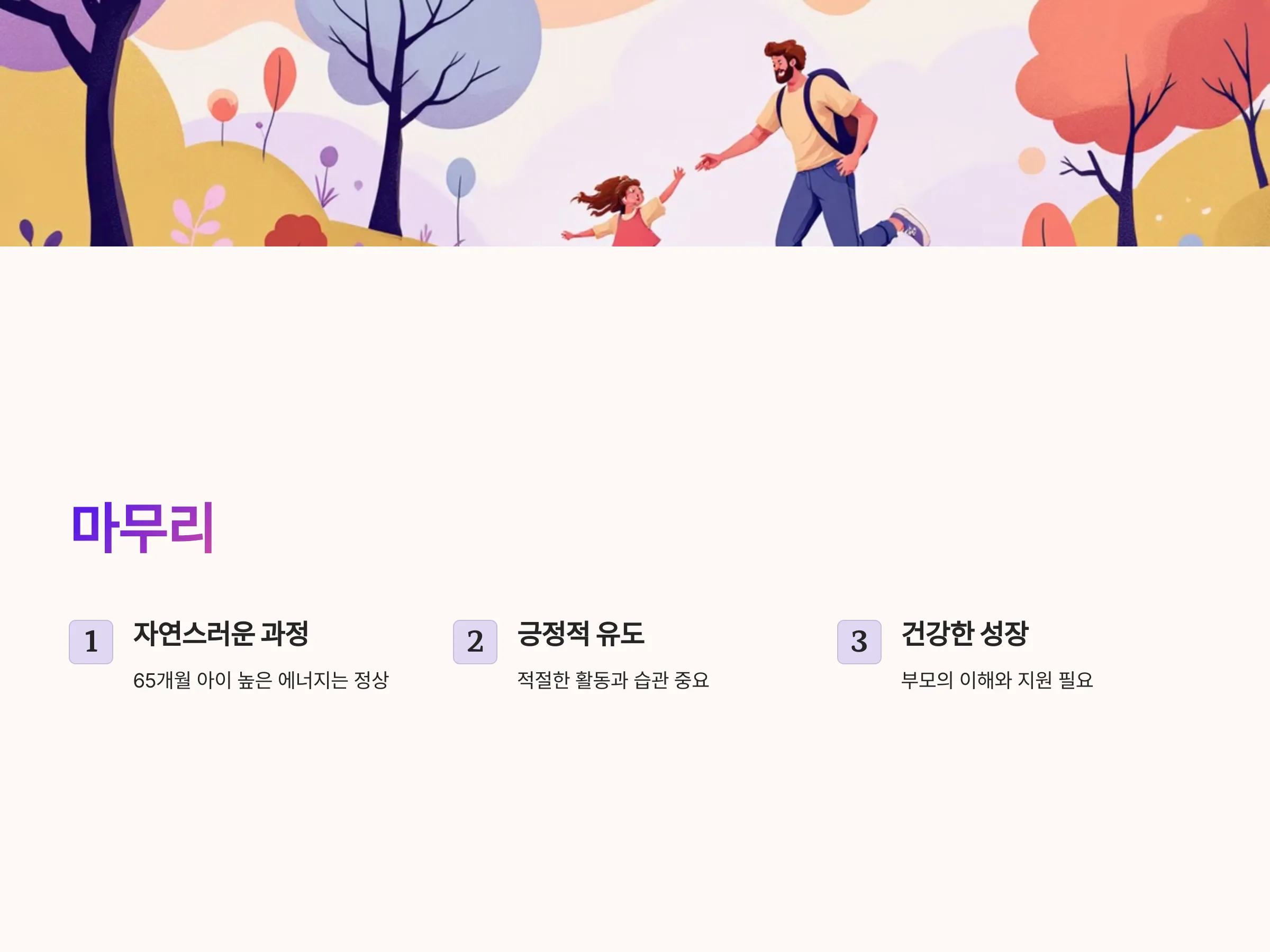
Task: Select the heading 건강한 성장
Action: tap(965, 634)
